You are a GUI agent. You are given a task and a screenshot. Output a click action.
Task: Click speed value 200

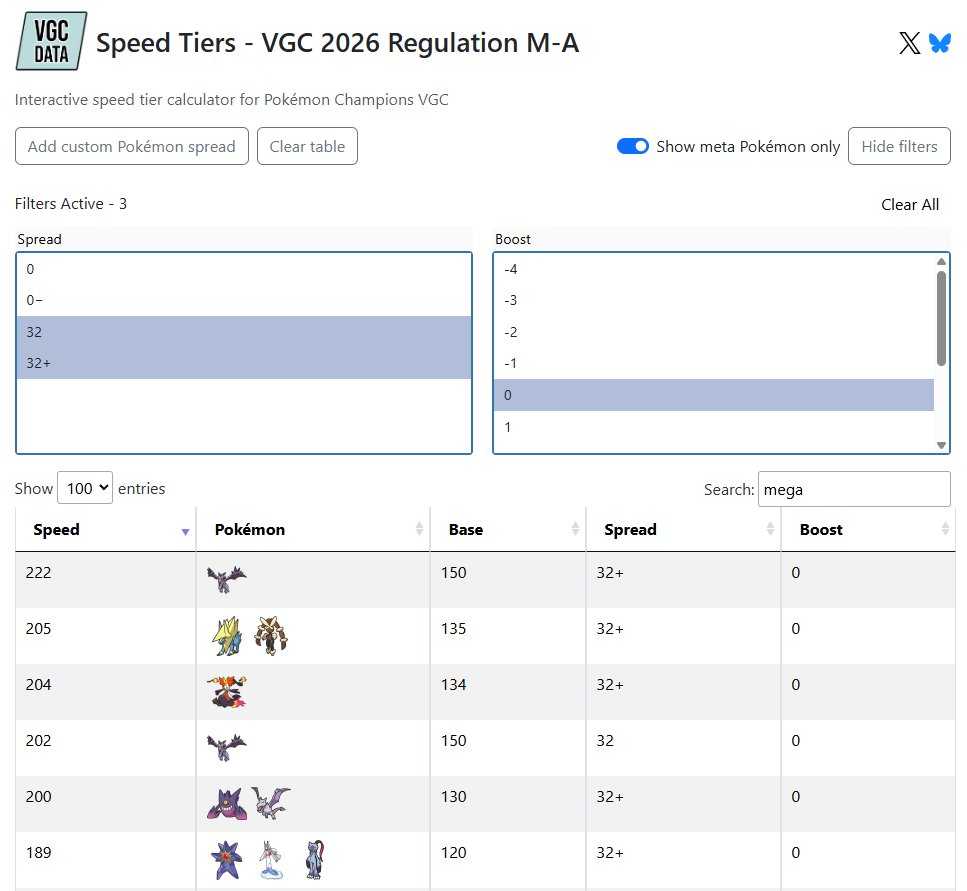click(x=38, y=797)
